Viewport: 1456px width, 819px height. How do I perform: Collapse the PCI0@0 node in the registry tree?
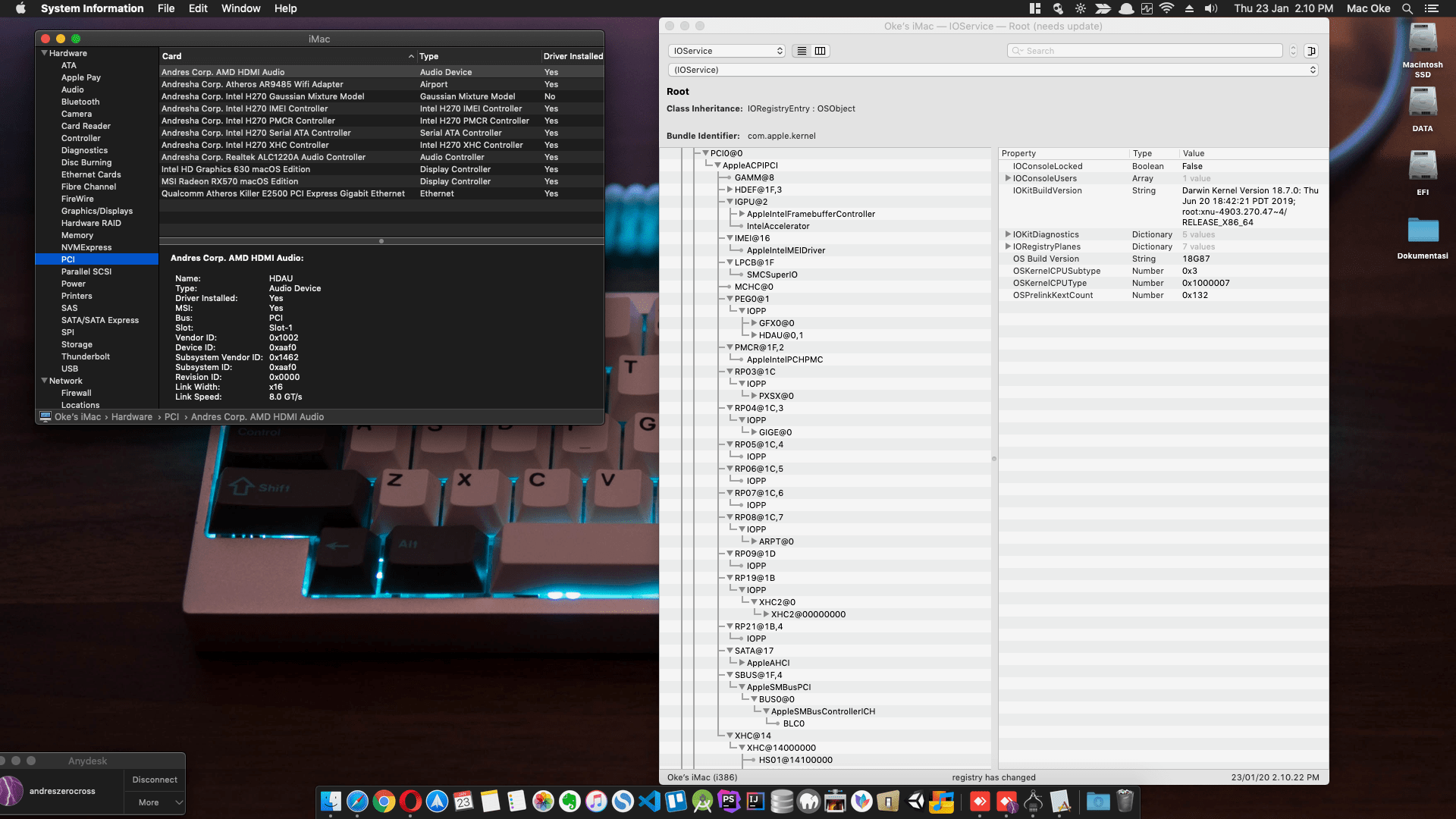pyautogui.click(x=705, y=153)
